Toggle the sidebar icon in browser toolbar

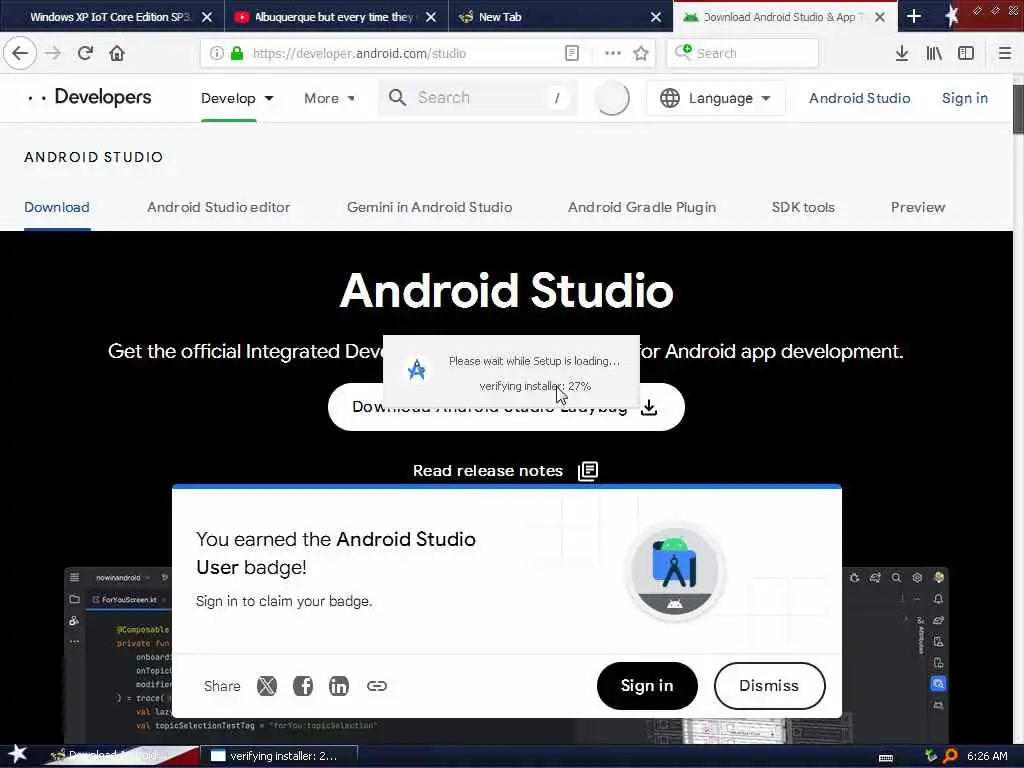click(x=966, y=53)
